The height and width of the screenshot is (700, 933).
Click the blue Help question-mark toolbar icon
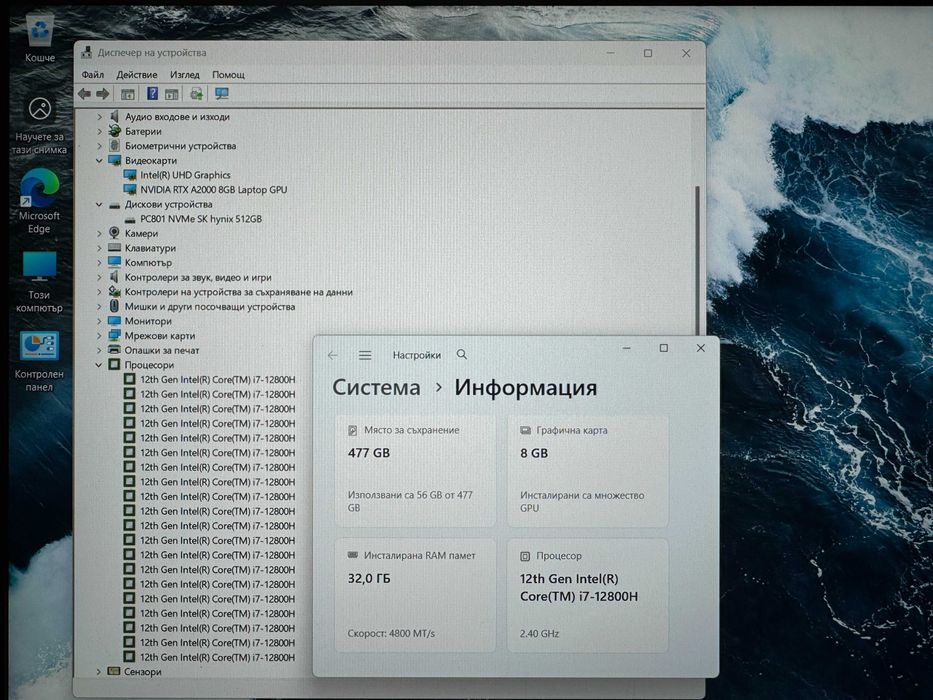(x=152, y=93)
